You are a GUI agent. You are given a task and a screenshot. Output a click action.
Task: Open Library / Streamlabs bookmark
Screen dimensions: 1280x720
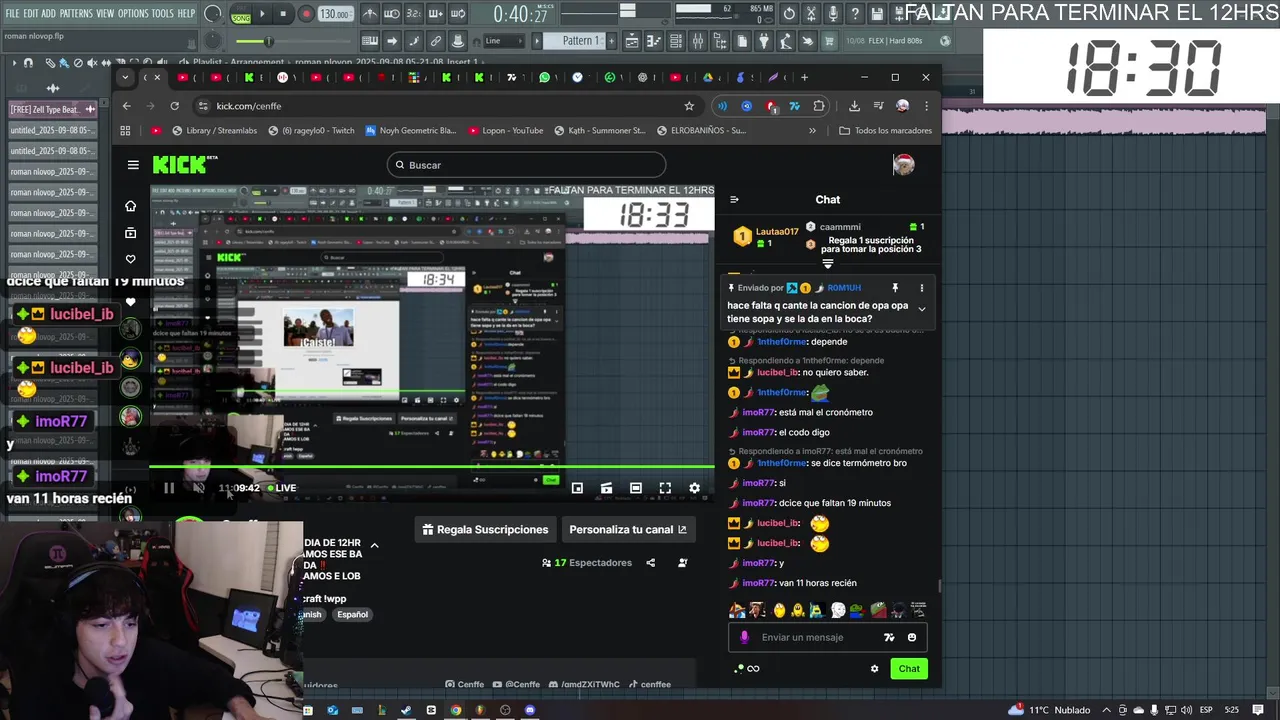pos(213,130)
